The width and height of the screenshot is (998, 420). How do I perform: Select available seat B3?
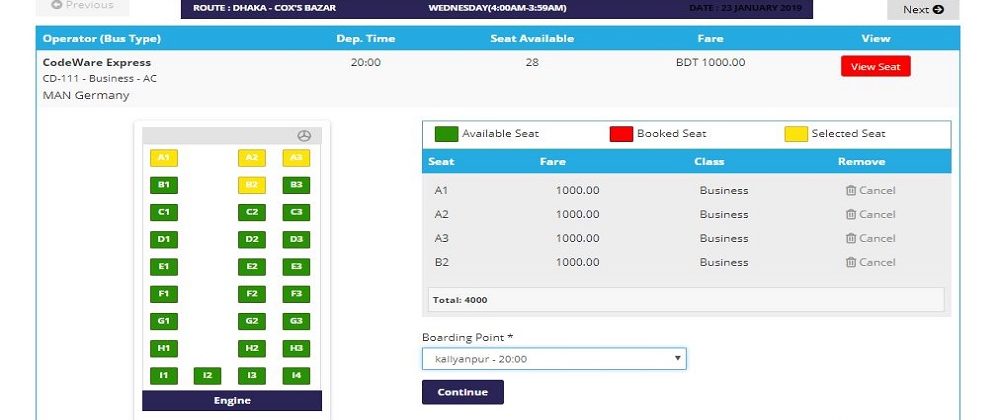point(296,185)
